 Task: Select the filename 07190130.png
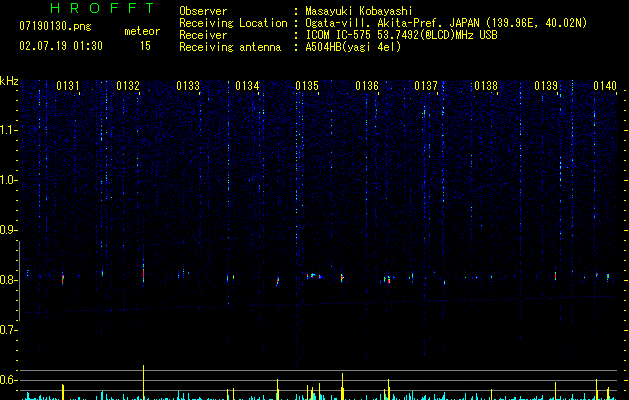[55, 27]
